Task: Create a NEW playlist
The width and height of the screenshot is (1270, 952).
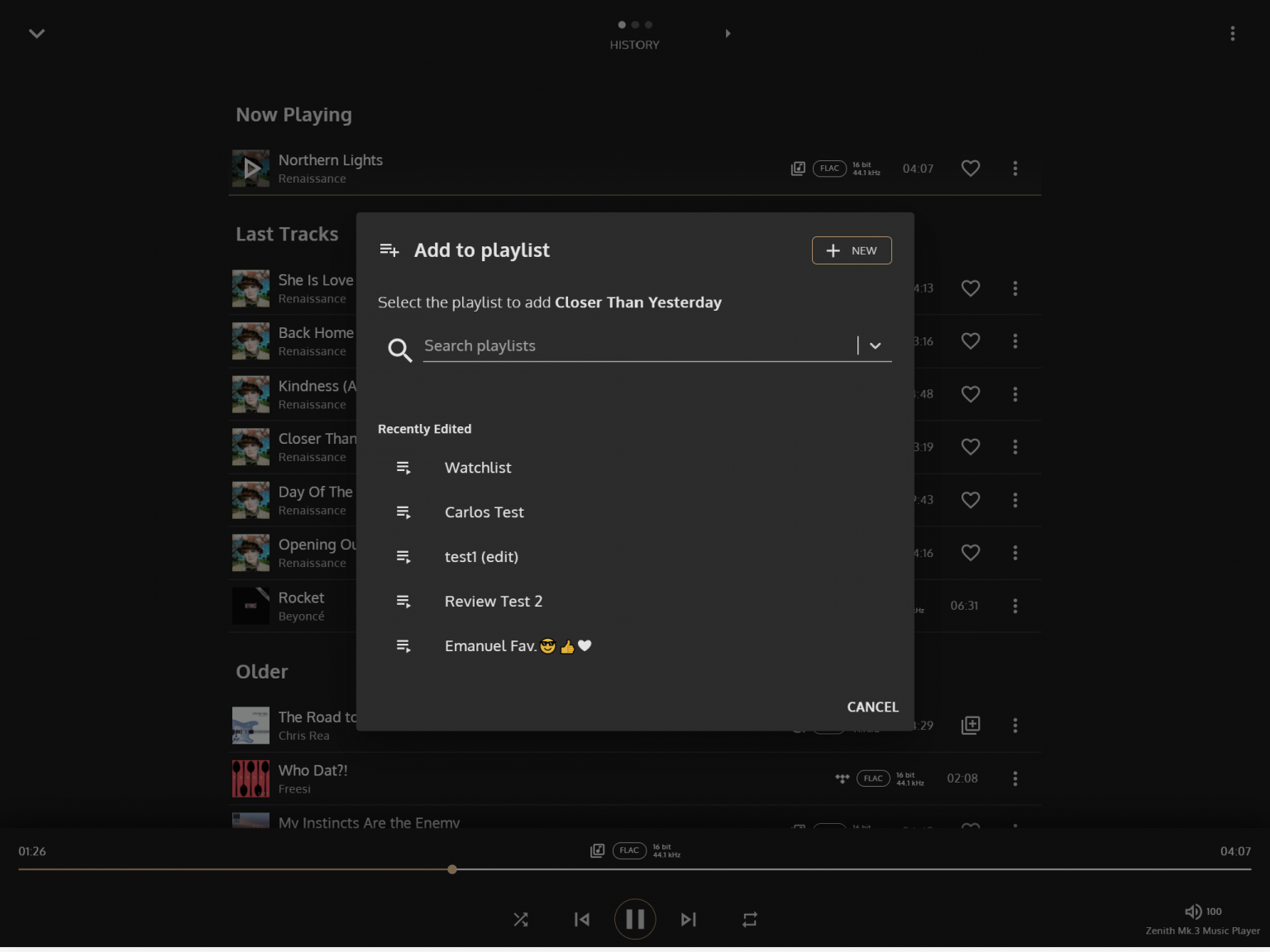Action: coord(852,250)
